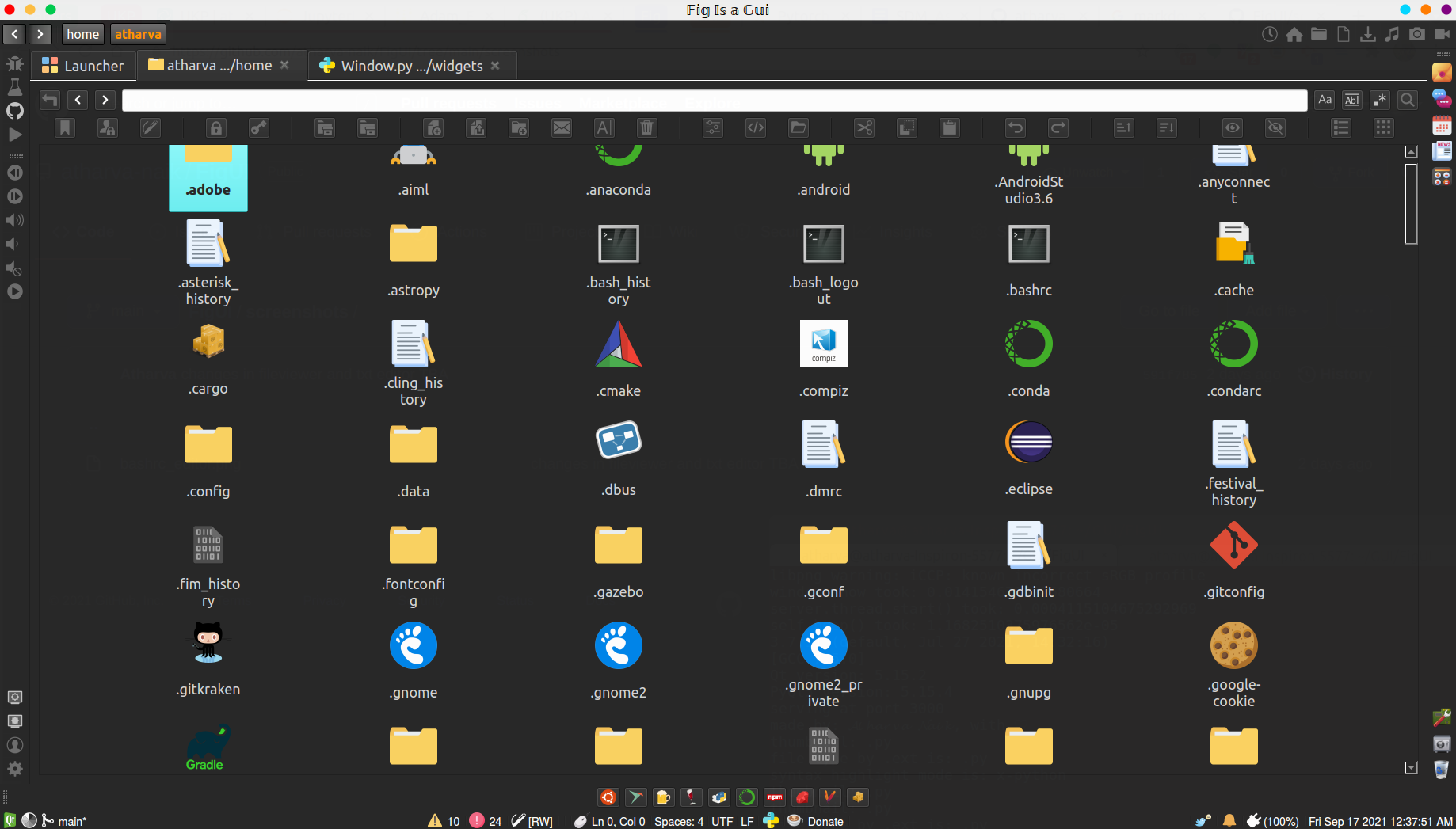
Task: Click the calendar icon in the right sidebar
Action: click(x=1442, y=125)
